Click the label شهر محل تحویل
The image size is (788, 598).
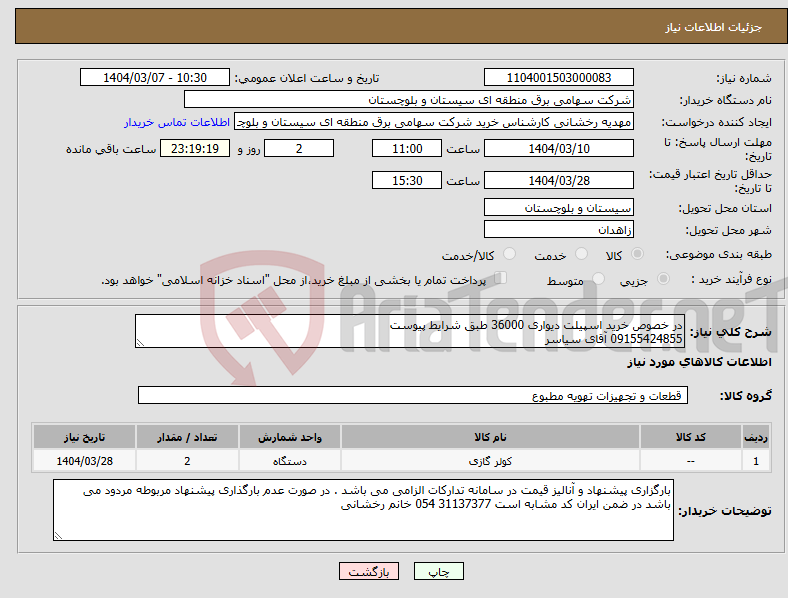click(x=729, y=231)
